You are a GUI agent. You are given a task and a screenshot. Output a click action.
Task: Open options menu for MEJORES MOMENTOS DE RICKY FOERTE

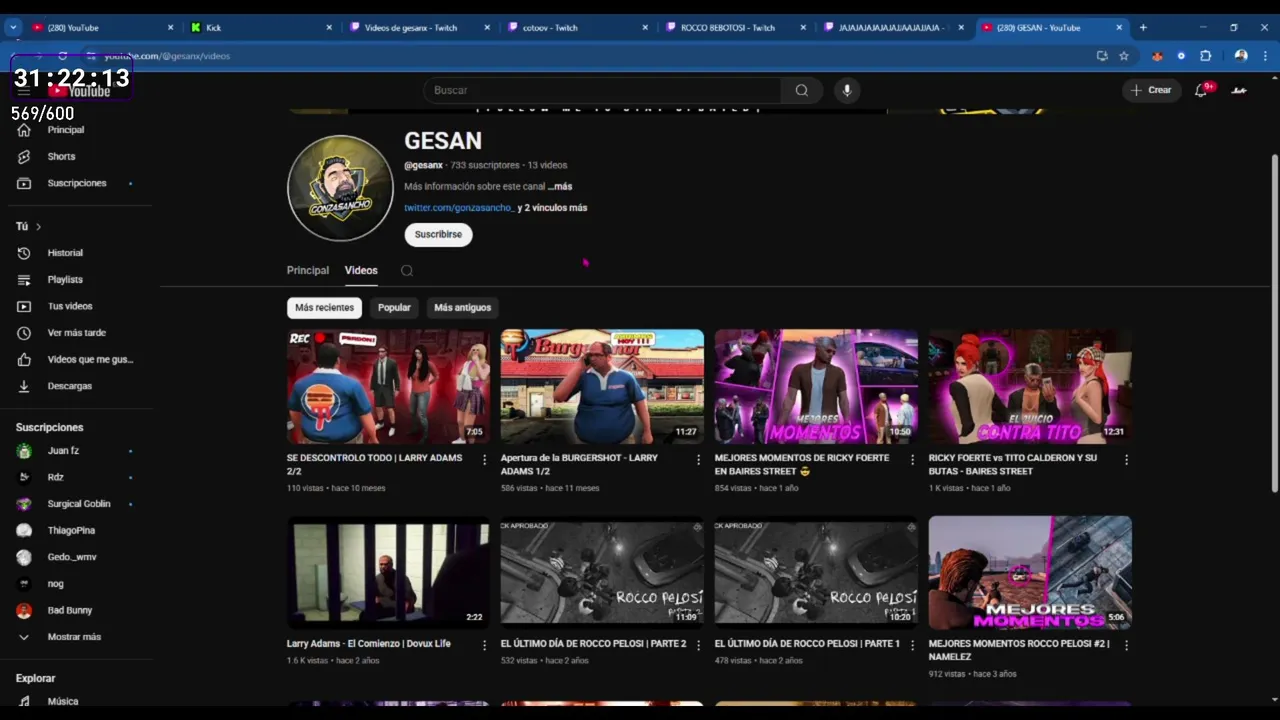click(912, 460)
